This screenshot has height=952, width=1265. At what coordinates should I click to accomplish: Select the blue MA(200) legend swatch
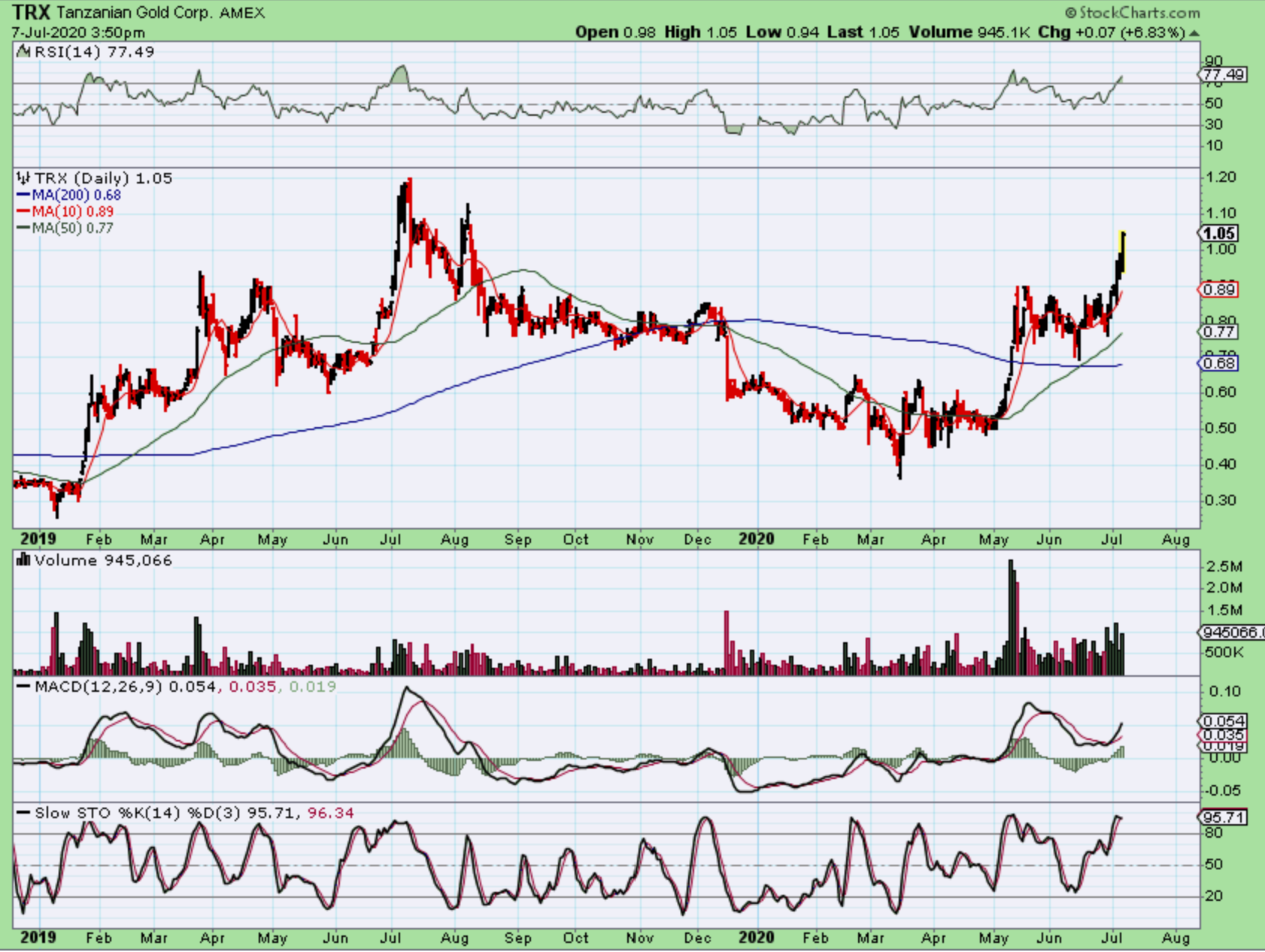tap(23, 196)
